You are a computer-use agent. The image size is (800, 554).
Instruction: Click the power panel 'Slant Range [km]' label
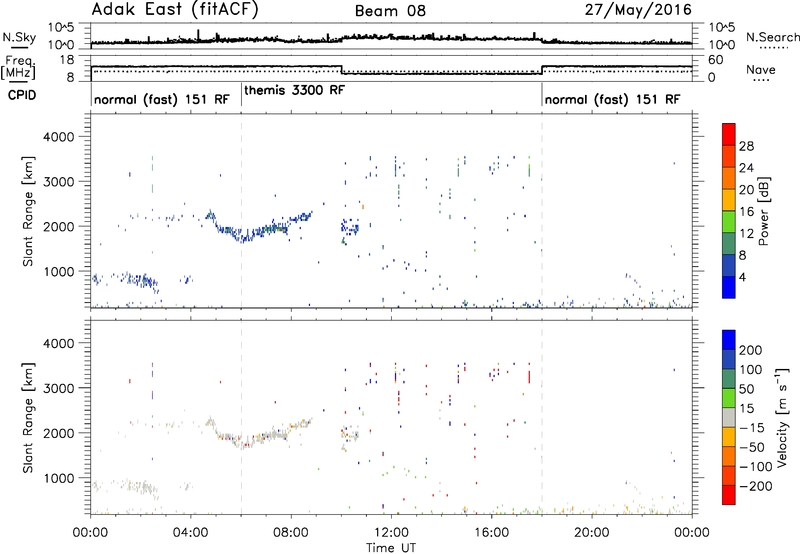pyautogui.click(x=28, y=211)
